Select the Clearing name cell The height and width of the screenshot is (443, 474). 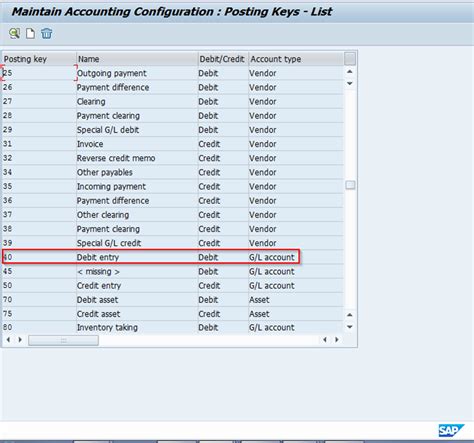click(137, 101)
